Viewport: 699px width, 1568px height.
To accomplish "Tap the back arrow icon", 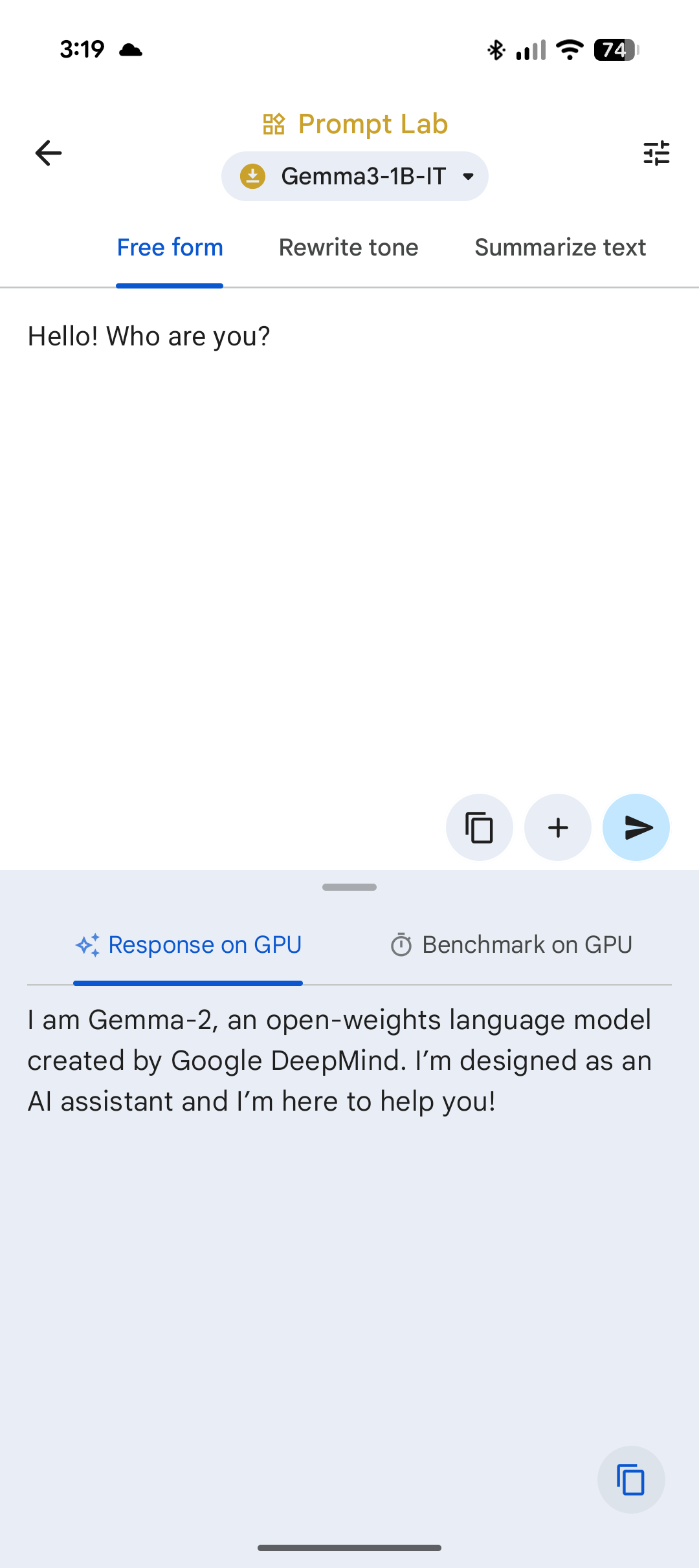I will tap(49, 153).
